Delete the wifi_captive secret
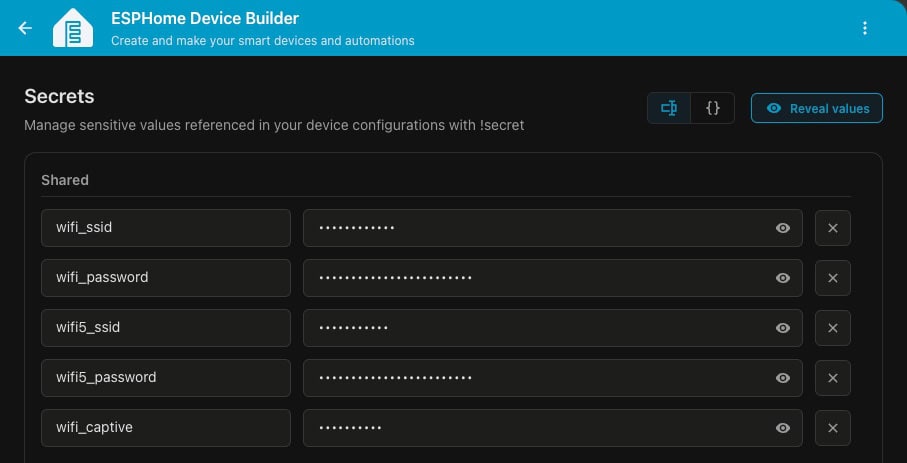 832,428
